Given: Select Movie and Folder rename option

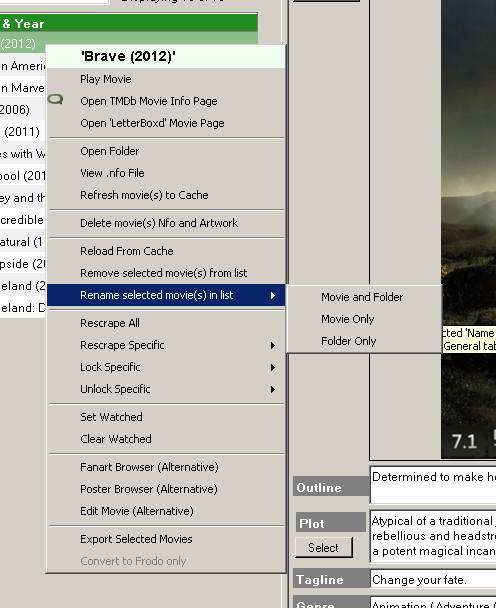Looking at the screenshot, I should coord(364,297).
